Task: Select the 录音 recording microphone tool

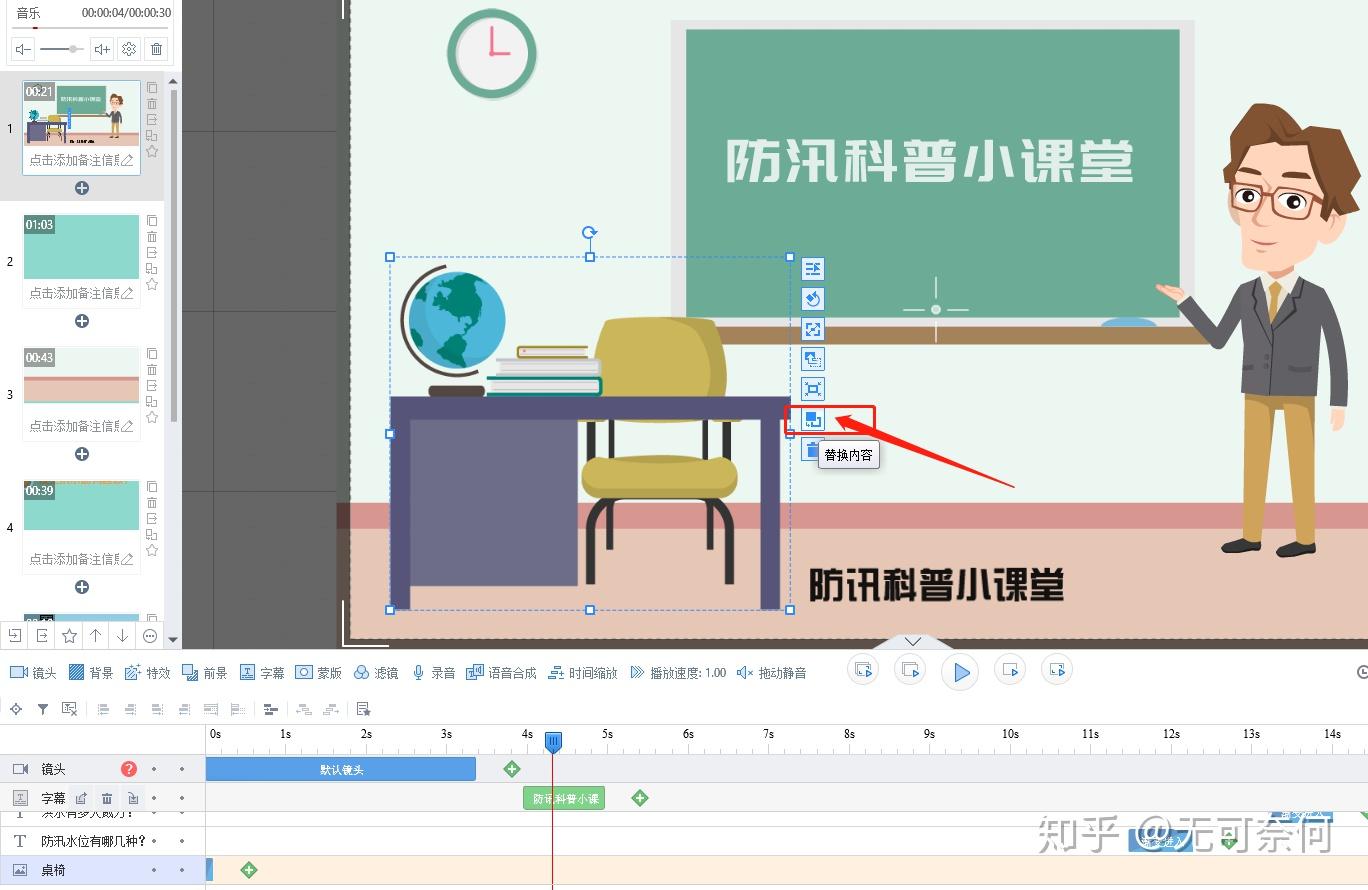Action: pos(433,673)
